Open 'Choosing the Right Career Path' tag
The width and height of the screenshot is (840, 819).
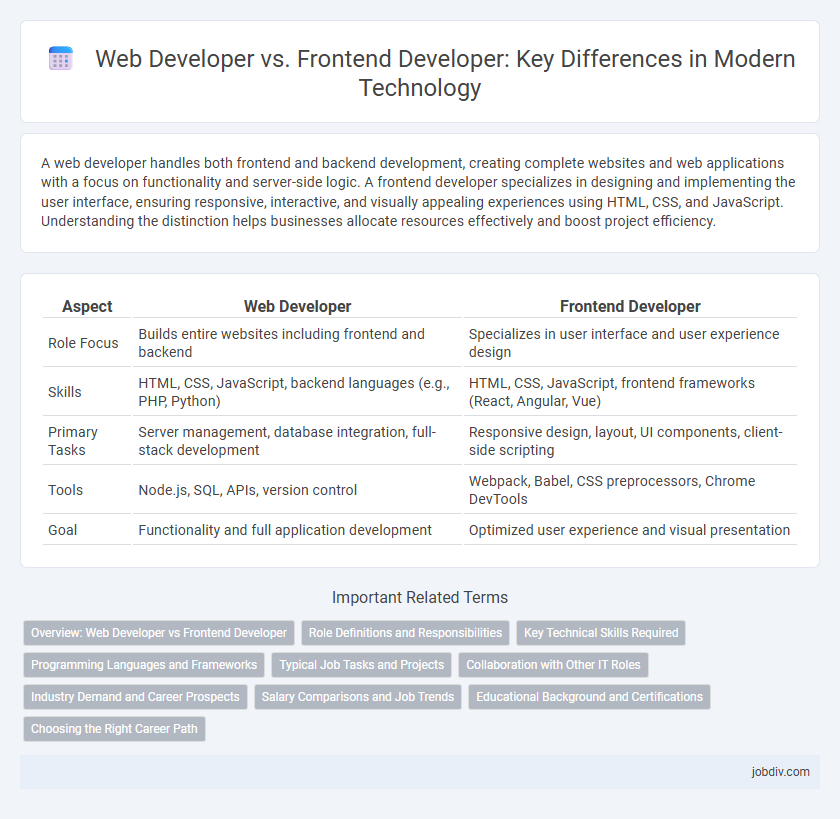[x=114, y=729]
